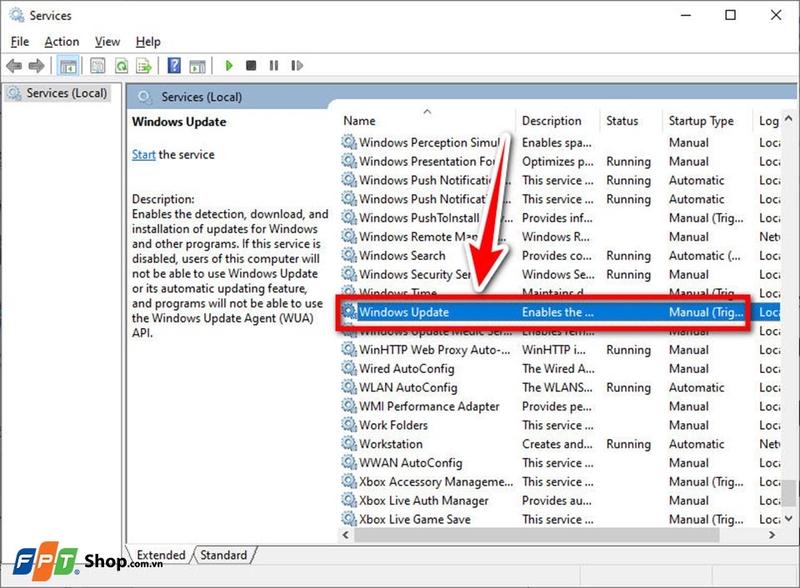Switch to the Standard tab
The height and width of the screenshot is (588, 800).
tap(224, 555)
